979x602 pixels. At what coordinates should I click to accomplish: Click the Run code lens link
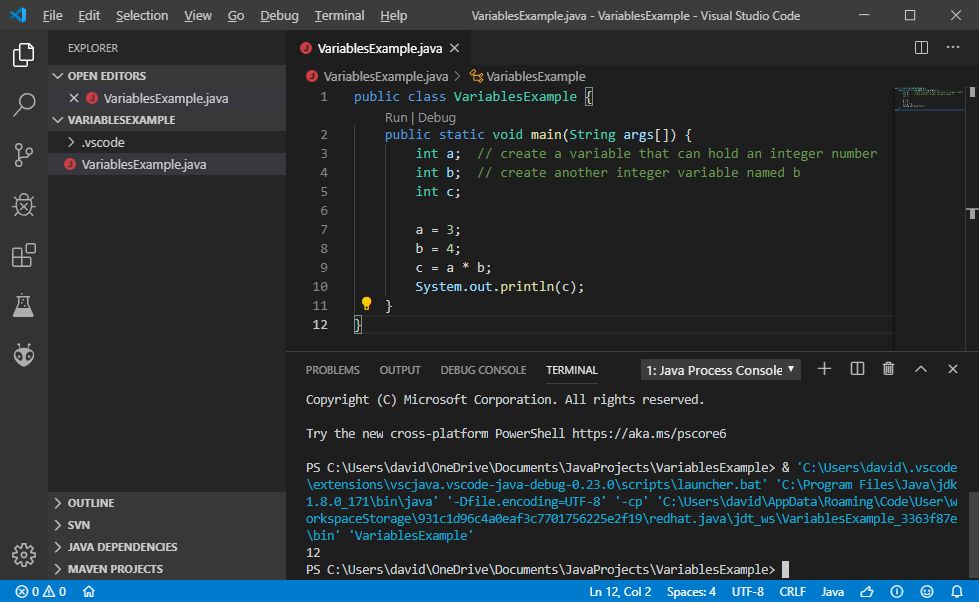pyautogui.click(x=396, y=117)
